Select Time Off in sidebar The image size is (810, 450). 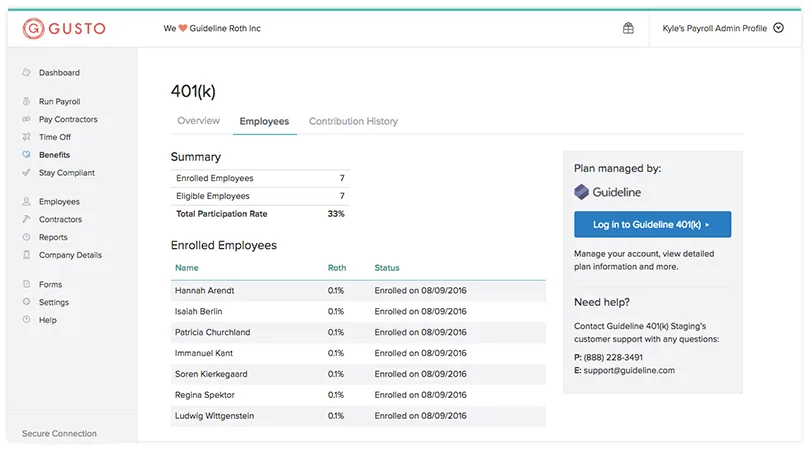pos(55,137)
